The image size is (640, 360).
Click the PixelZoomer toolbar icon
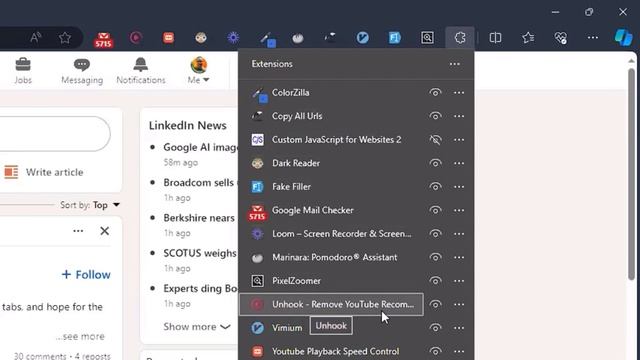(427, 38)
